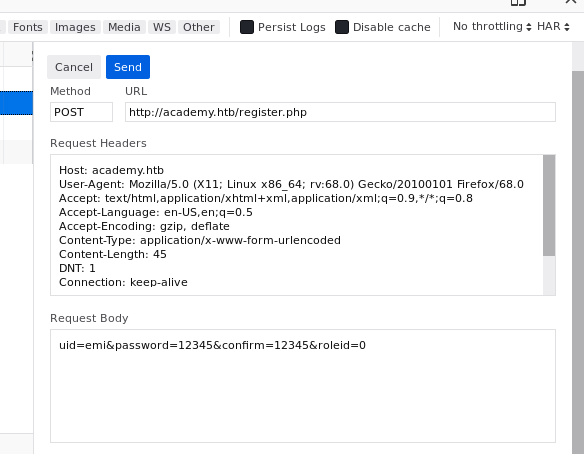Click the URL field with register.php
Image resolution: width=584 pixels, height=454 pixels.
pos(340,112)
